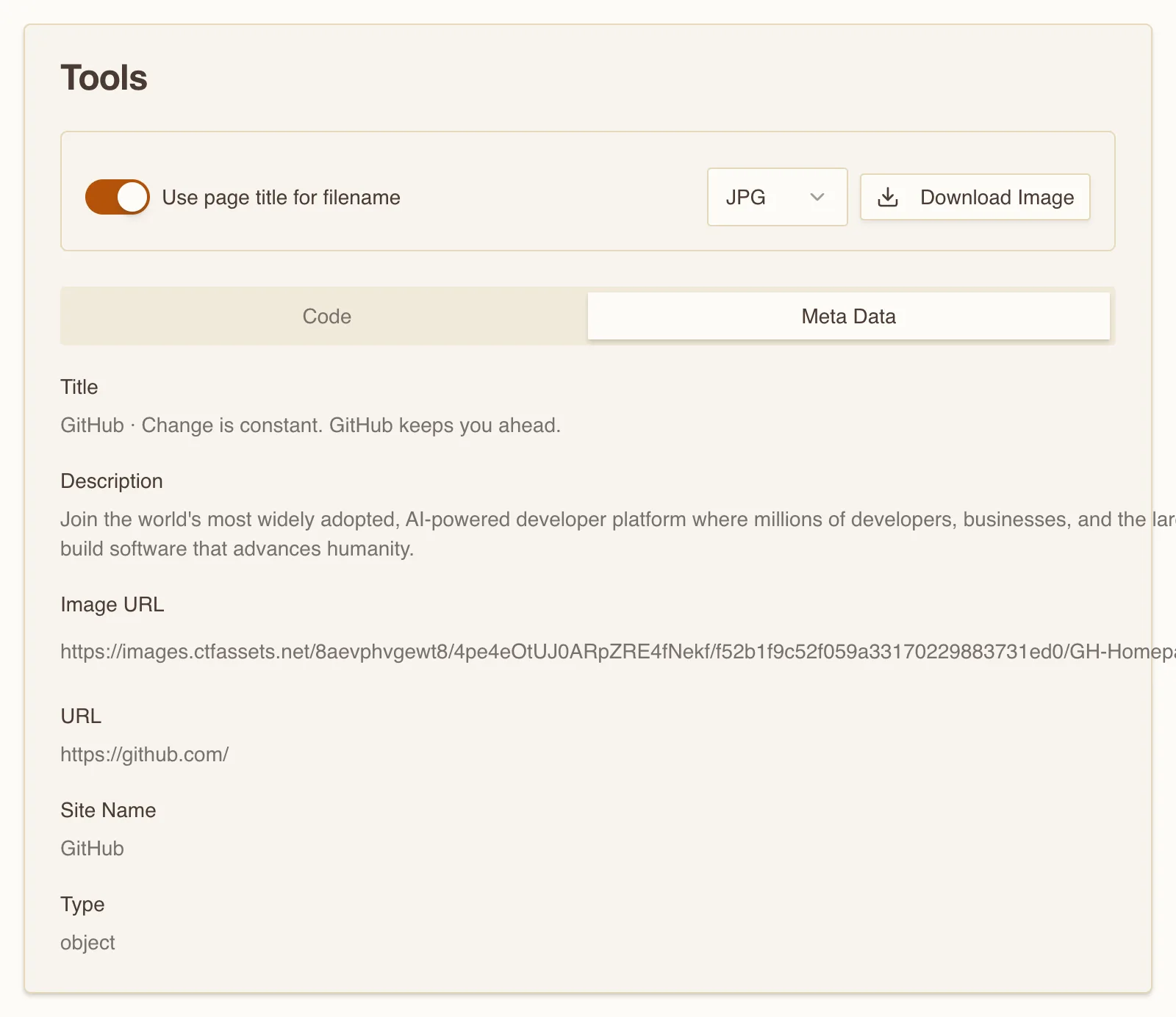The width and height of the screenshot is (1176, 1017).
Task: Select the Meta Data tab
Action: click(848, 316)
